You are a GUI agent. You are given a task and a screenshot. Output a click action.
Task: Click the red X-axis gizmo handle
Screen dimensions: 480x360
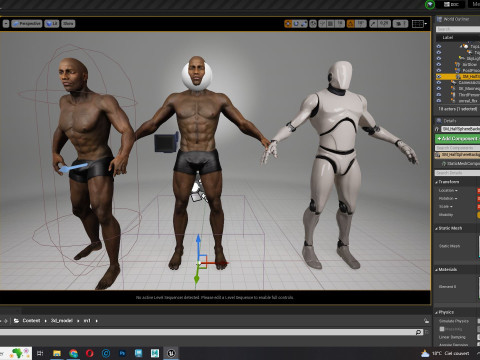[216, 263]
